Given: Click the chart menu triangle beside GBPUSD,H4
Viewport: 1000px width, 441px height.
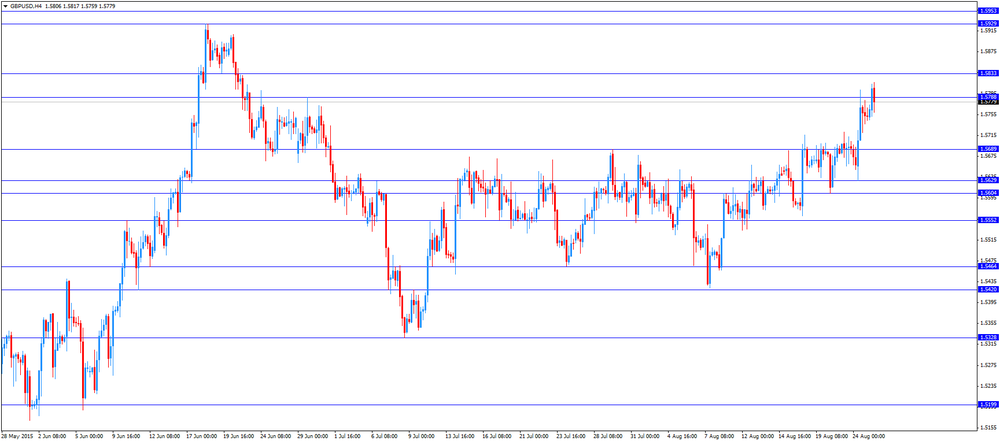Looking at the screenshot, I should point(5,5).
